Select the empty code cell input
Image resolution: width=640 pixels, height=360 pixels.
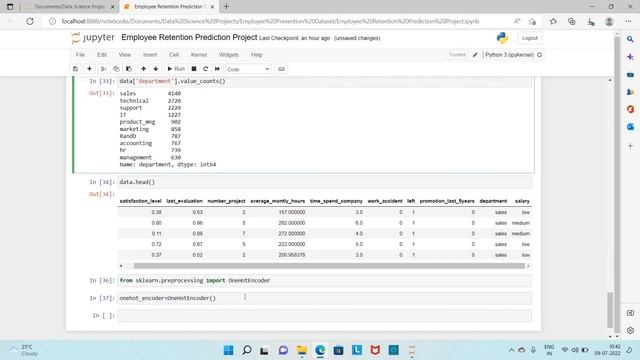(x=324, y=316)
